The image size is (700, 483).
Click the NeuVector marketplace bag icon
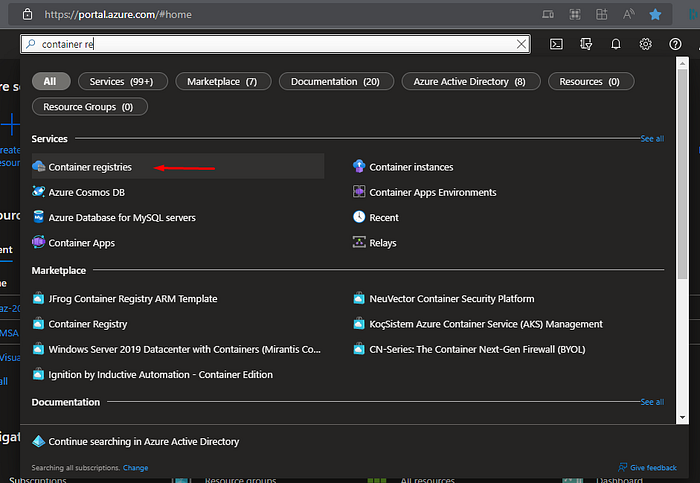coord(359,298)
